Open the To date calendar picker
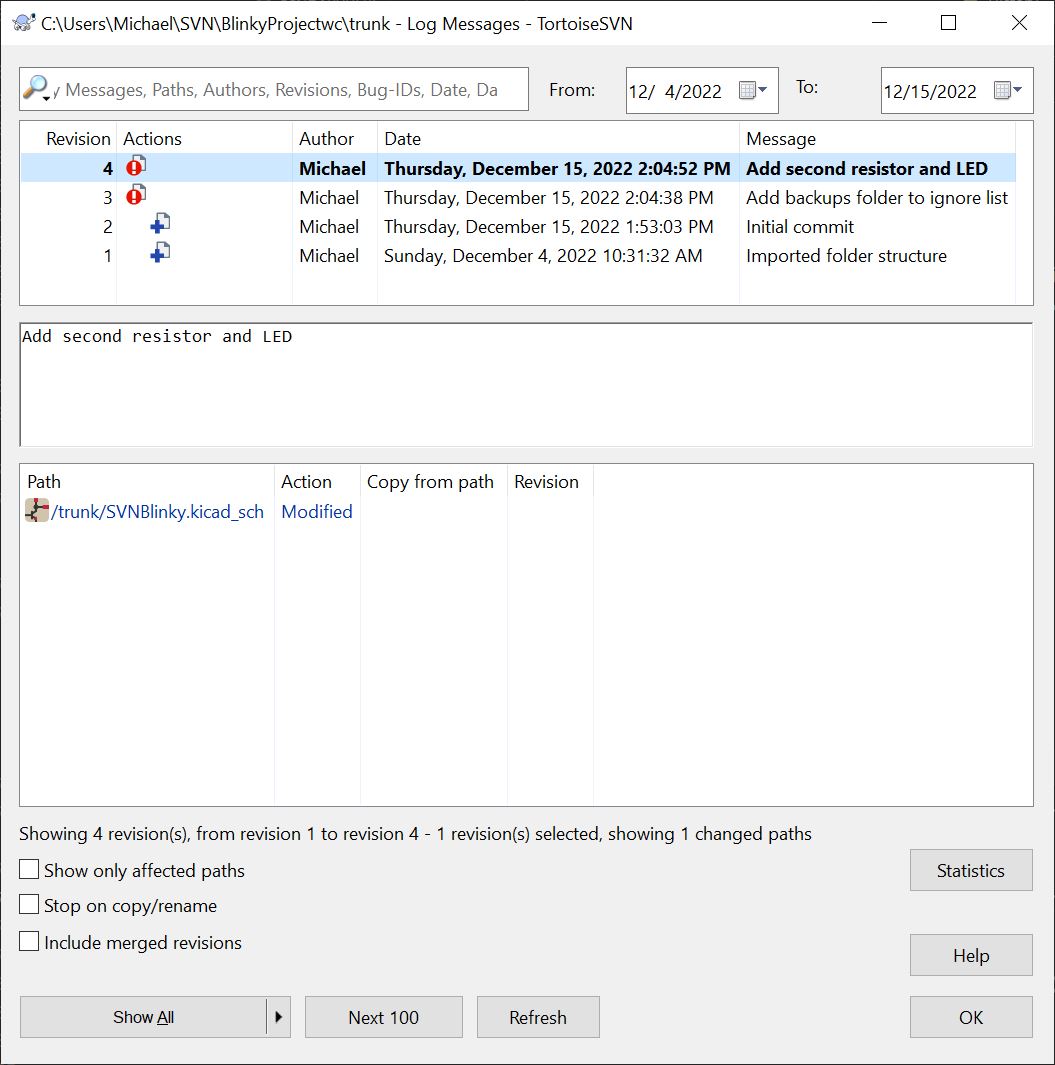 click(x=1008, y=90)
